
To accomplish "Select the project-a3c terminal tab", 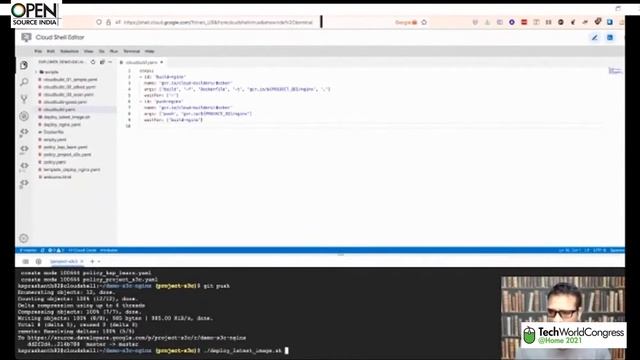I will (64, 261).
